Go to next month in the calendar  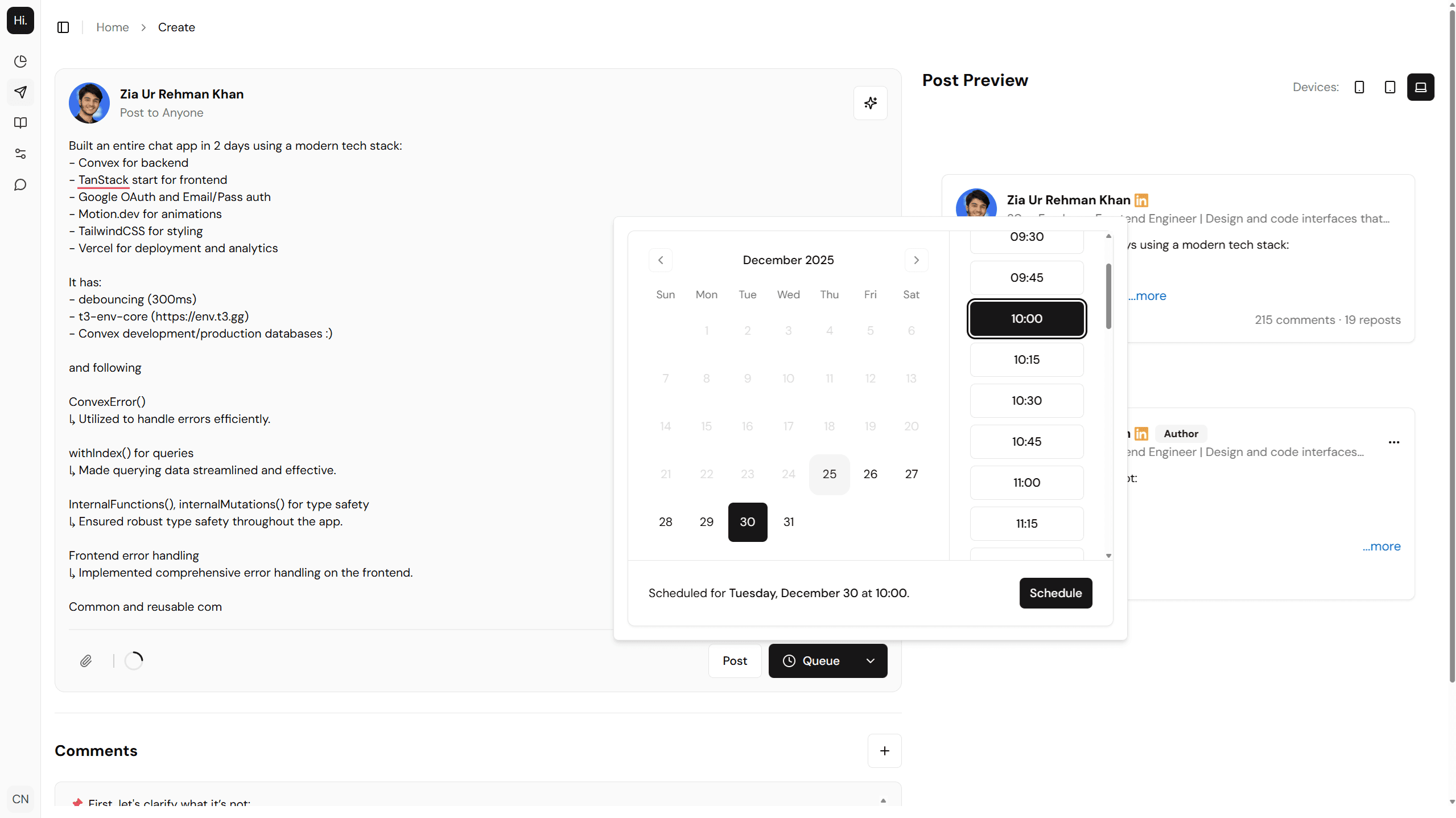tap(915, 260)
